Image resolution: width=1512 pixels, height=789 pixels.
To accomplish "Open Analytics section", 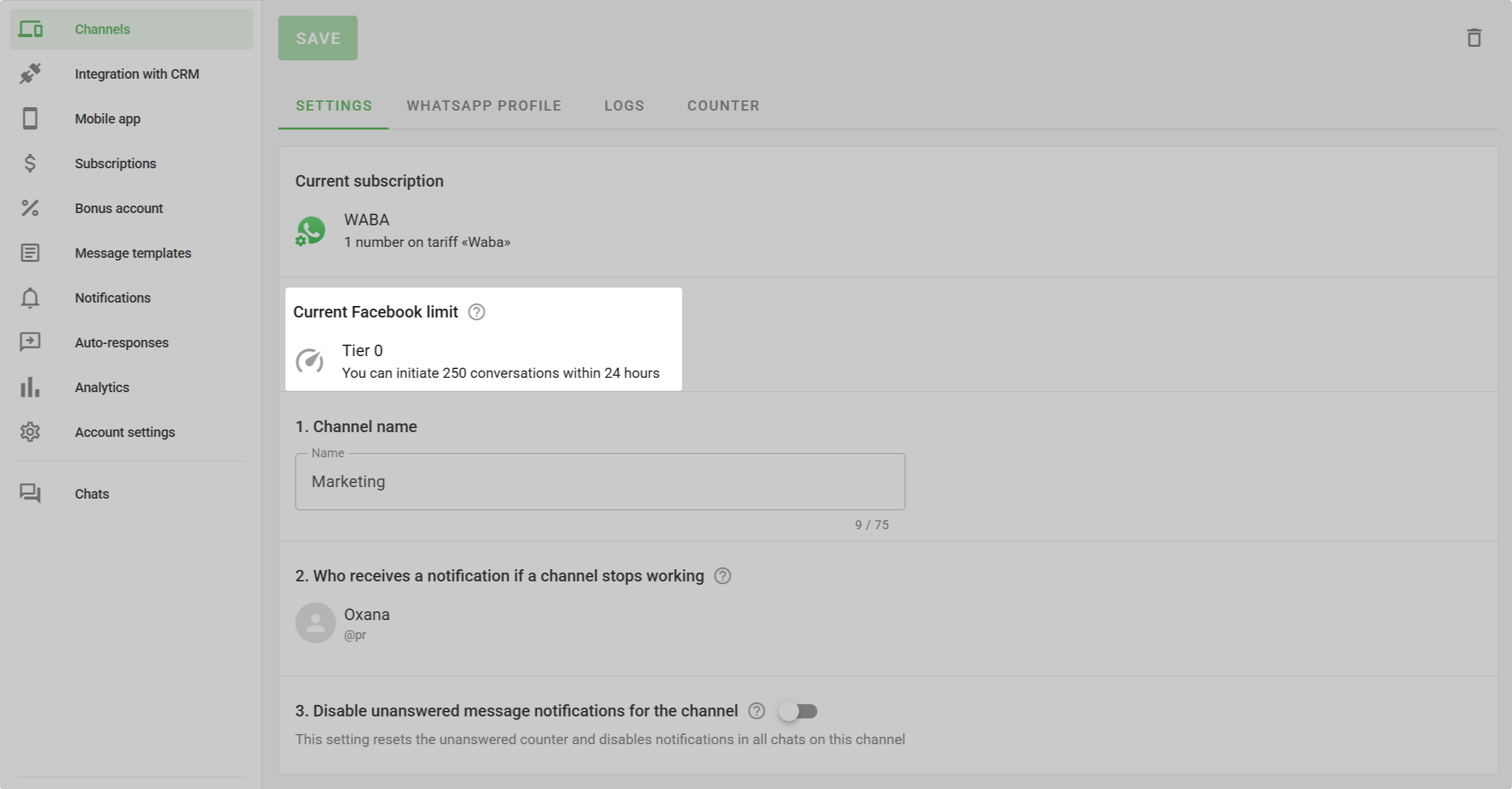I will tap(132, 387).
